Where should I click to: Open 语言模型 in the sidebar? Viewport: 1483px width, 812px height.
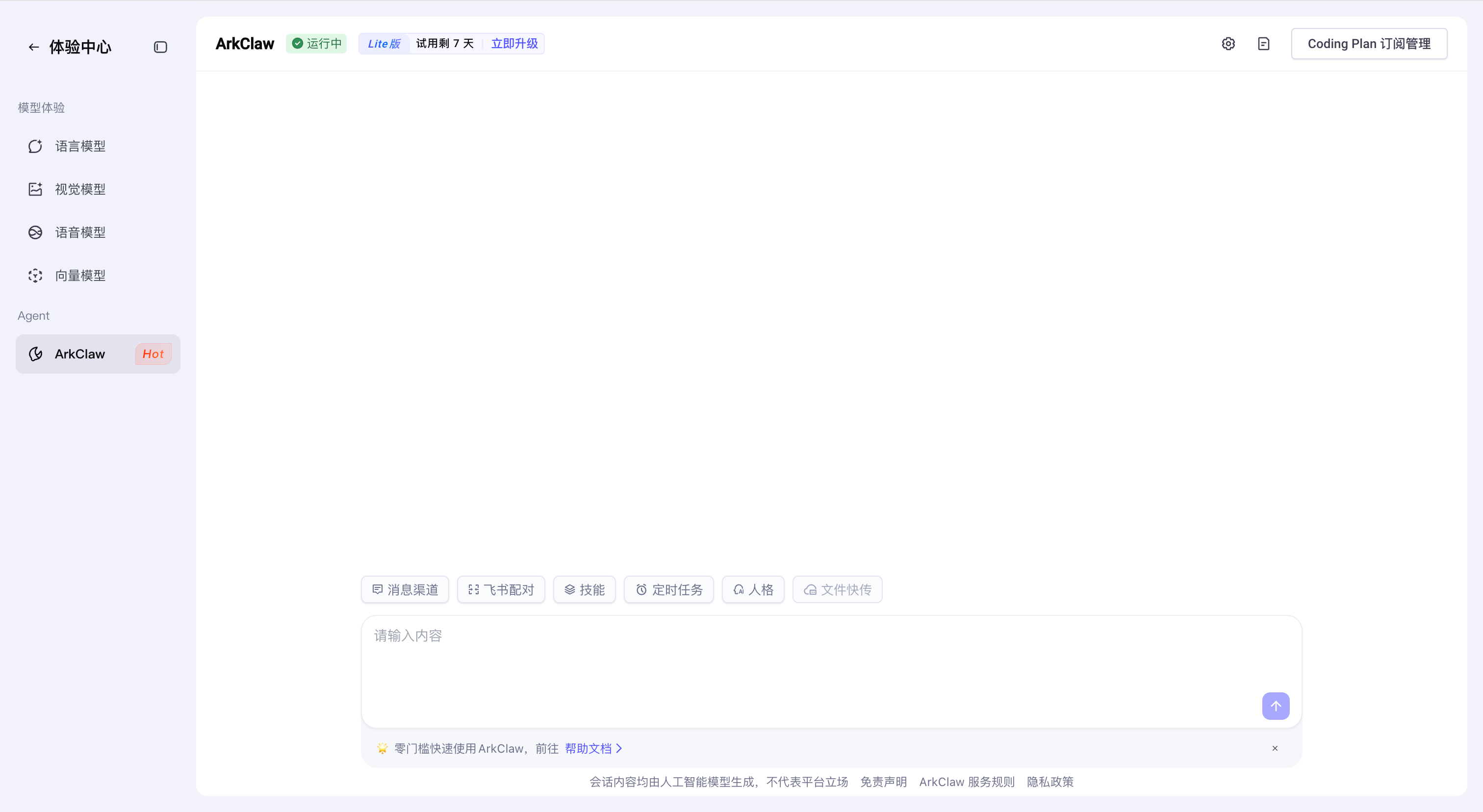coord(80,146)
